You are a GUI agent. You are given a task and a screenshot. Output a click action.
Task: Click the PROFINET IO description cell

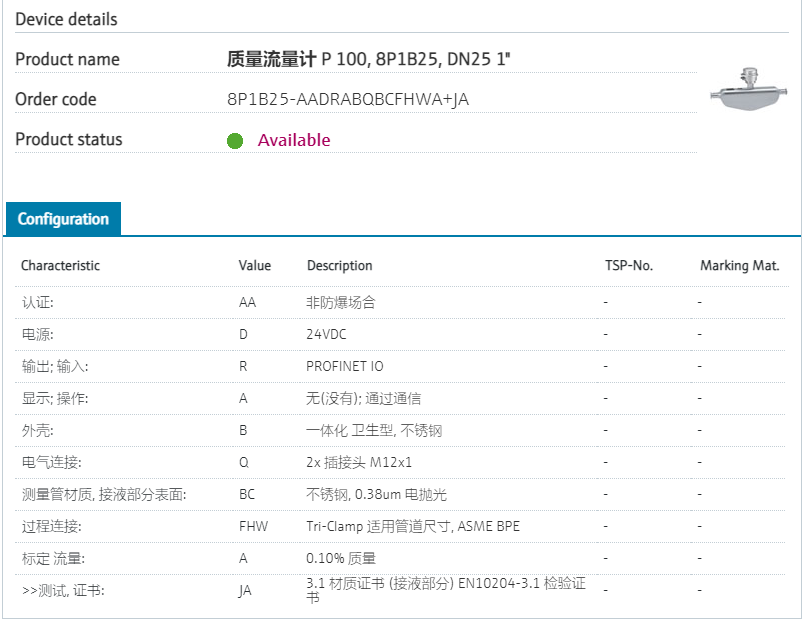pyautogui.click(x=344, y=366)
